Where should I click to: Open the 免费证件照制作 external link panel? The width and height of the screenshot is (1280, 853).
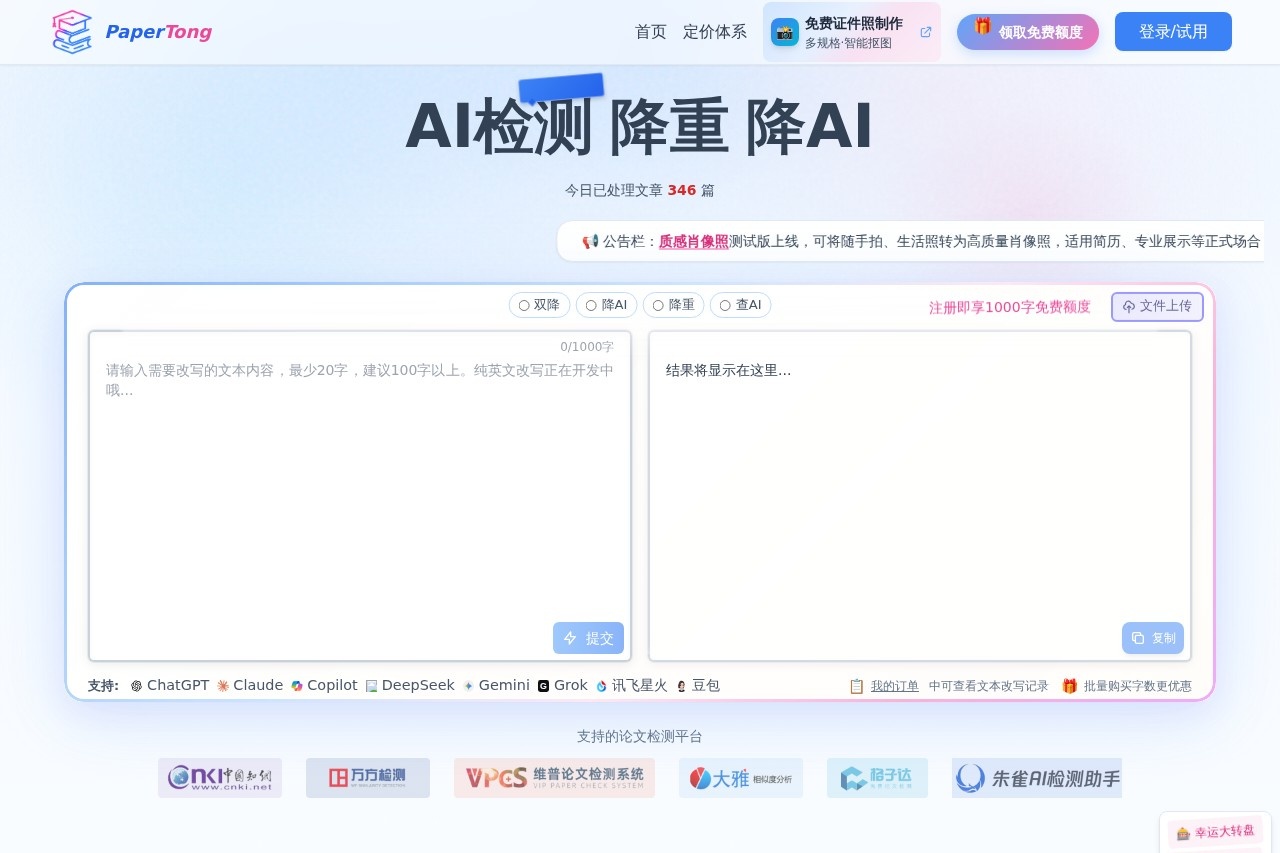pyautogui.click(x=851, y=31)
